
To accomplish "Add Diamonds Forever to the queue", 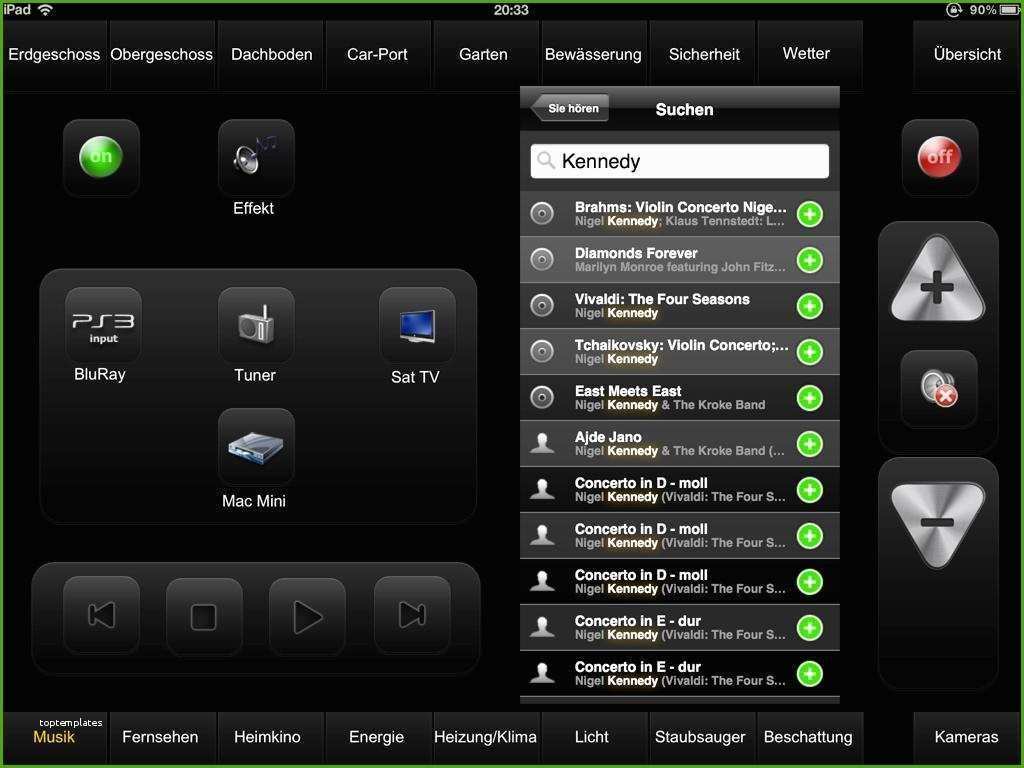I will 809,260.
